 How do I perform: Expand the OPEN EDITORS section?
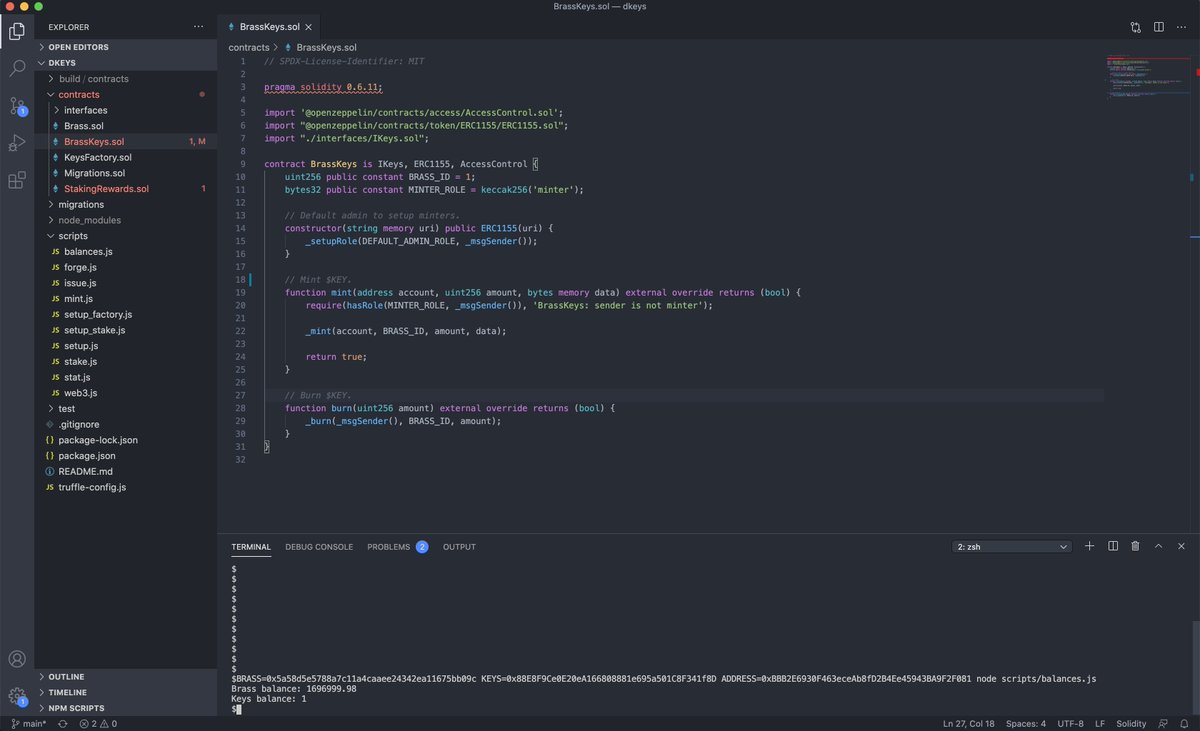126,47
